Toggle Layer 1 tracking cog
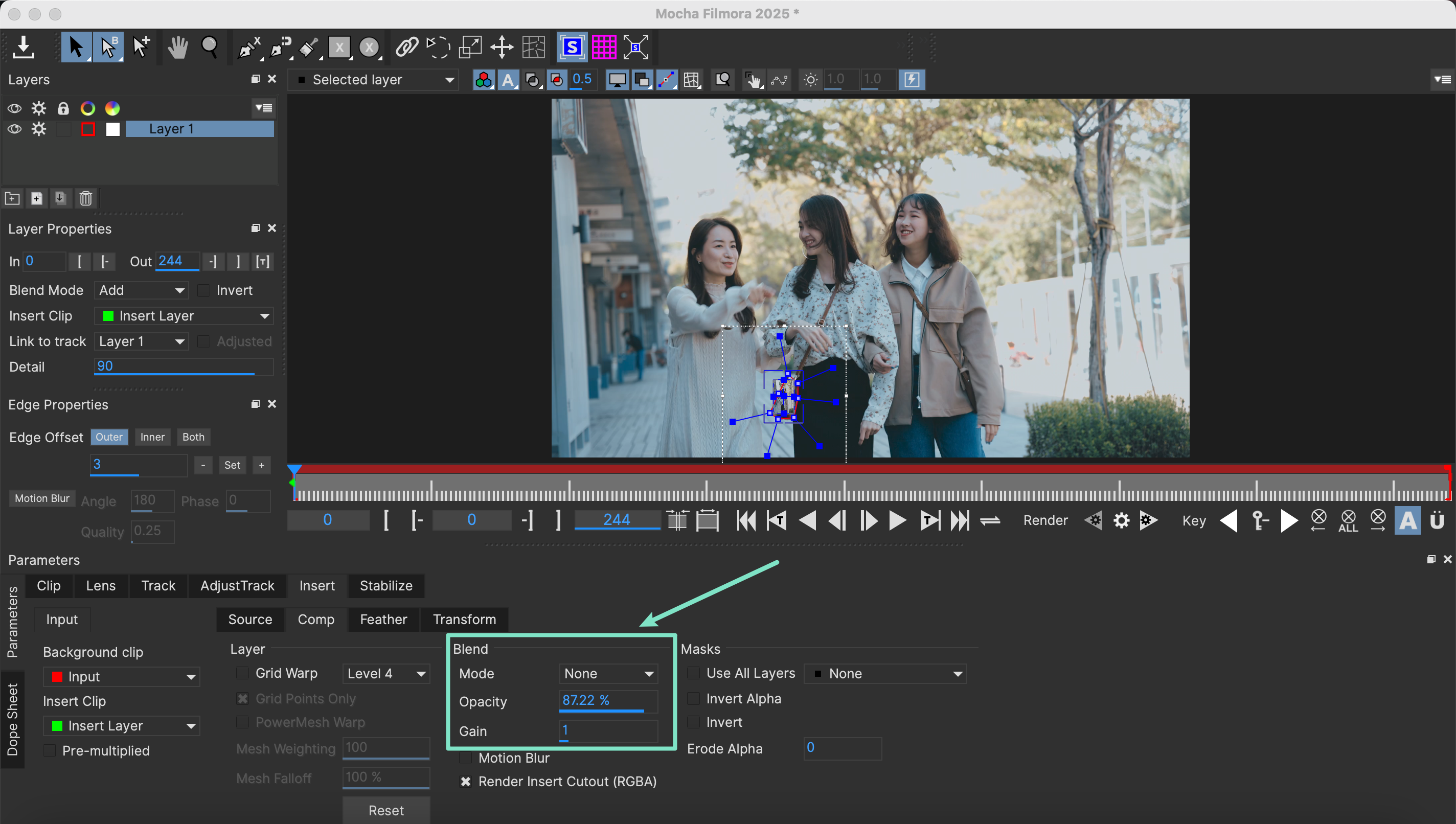Screen dimensions: 1456x824 [38, 129]
